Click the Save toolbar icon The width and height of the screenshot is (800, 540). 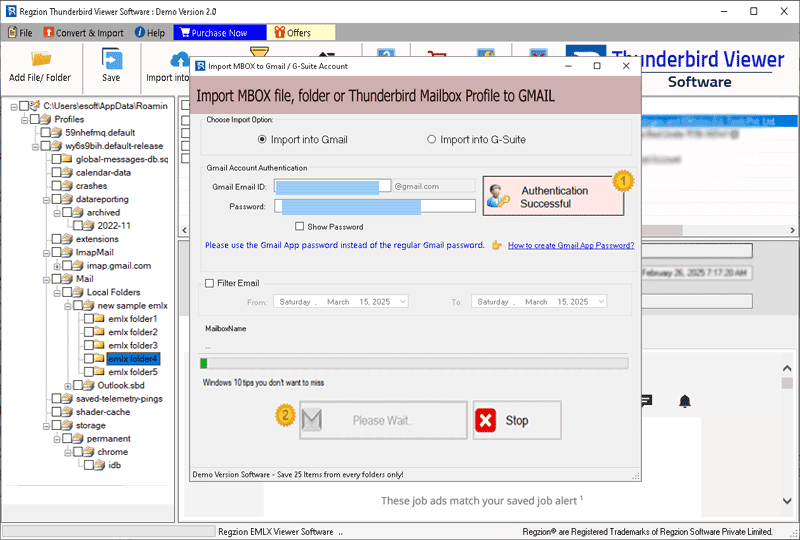click(x=111, y=58)
